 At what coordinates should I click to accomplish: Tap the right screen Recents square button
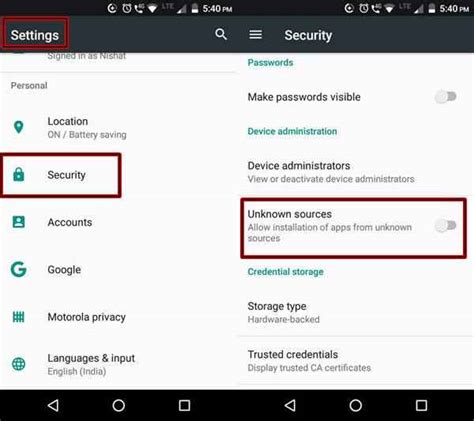click(421, 405)
